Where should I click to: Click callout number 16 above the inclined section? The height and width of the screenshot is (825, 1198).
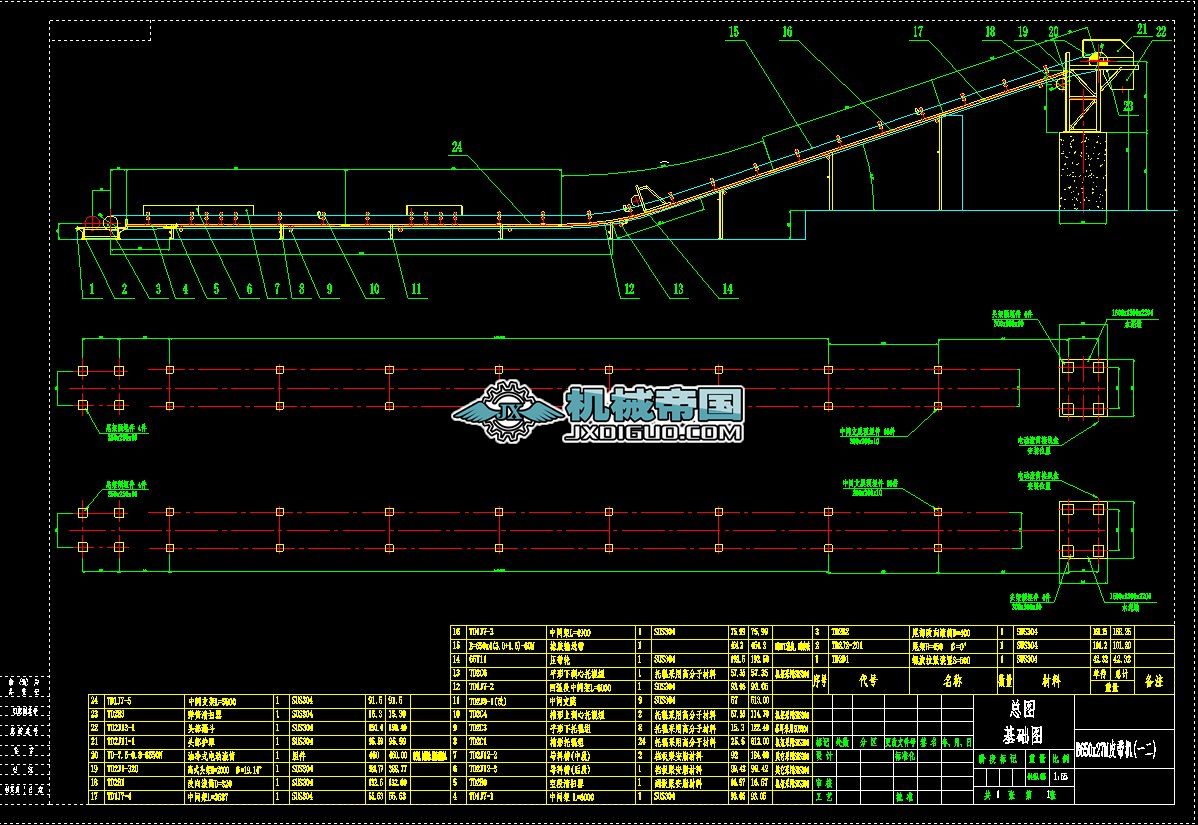coord(787,31)
